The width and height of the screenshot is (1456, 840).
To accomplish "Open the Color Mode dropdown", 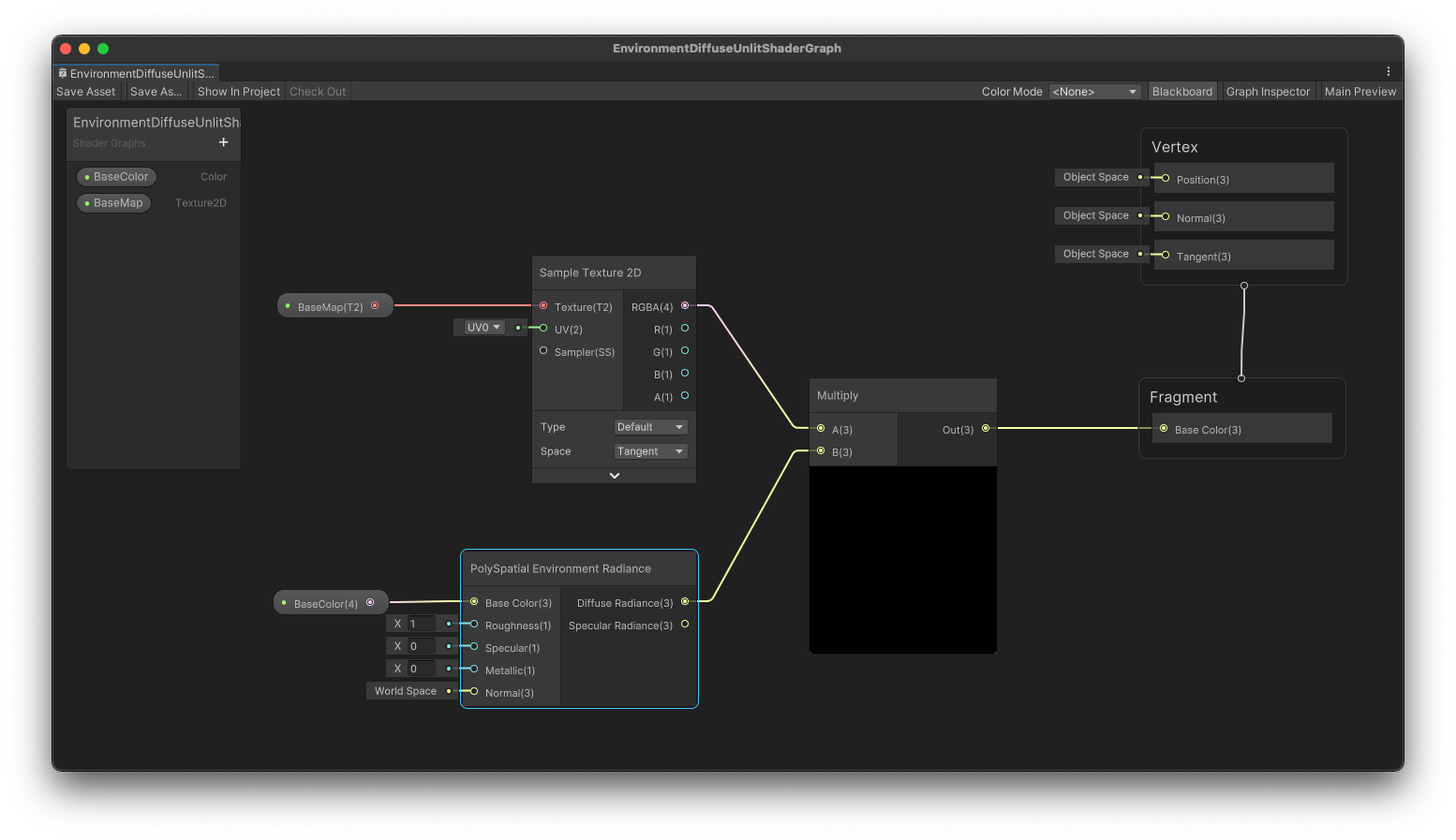I will point(1094,92).
